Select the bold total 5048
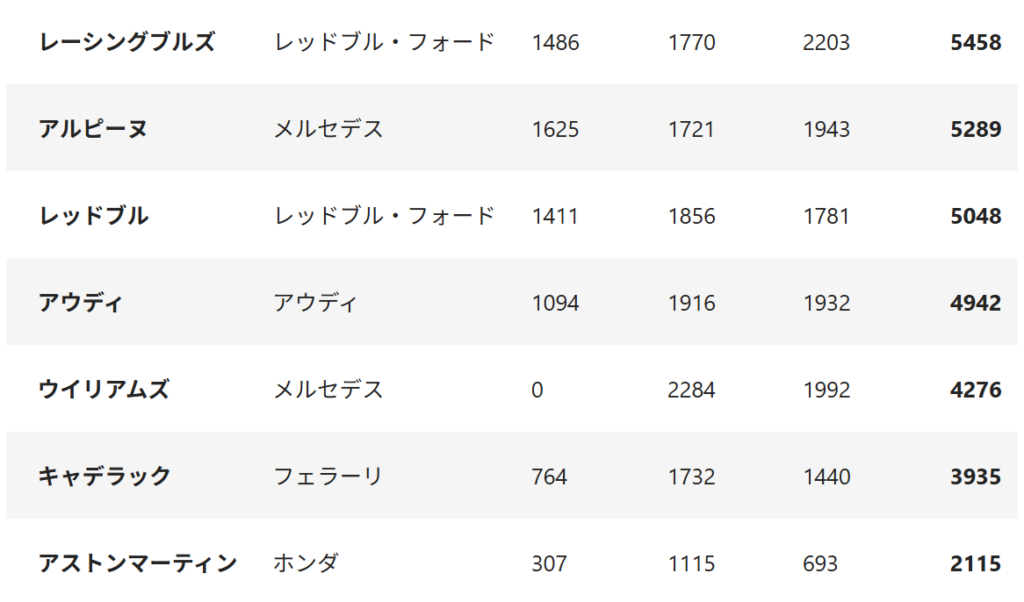The height and width of the screenshot is (602, 1024). 975,216
